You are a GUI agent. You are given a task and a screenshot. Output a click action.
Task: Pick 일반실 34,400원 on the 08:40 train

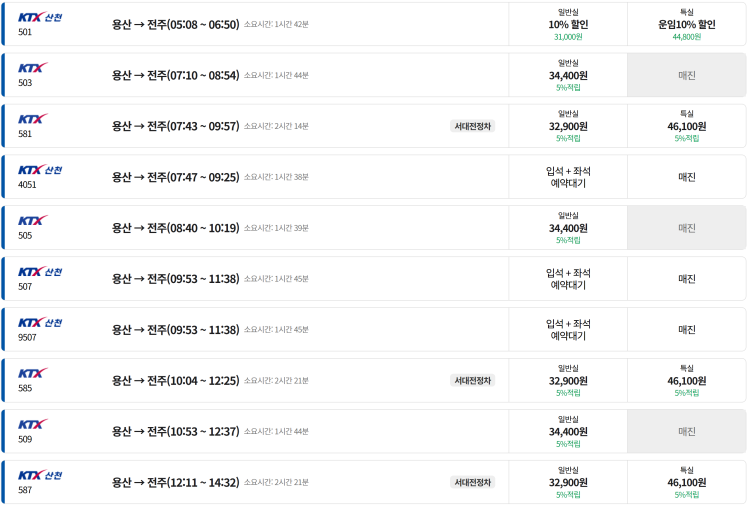(568, 228)
